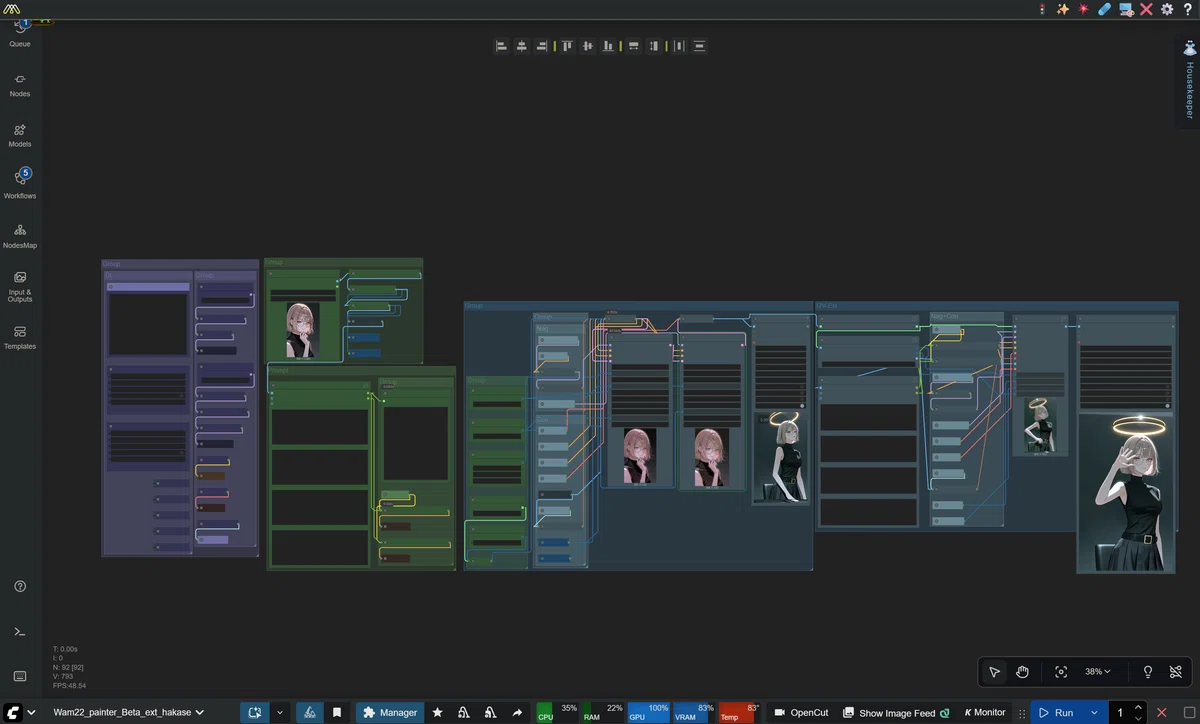Click the share arrow icon in bottom bar

[x=517, y=713]
